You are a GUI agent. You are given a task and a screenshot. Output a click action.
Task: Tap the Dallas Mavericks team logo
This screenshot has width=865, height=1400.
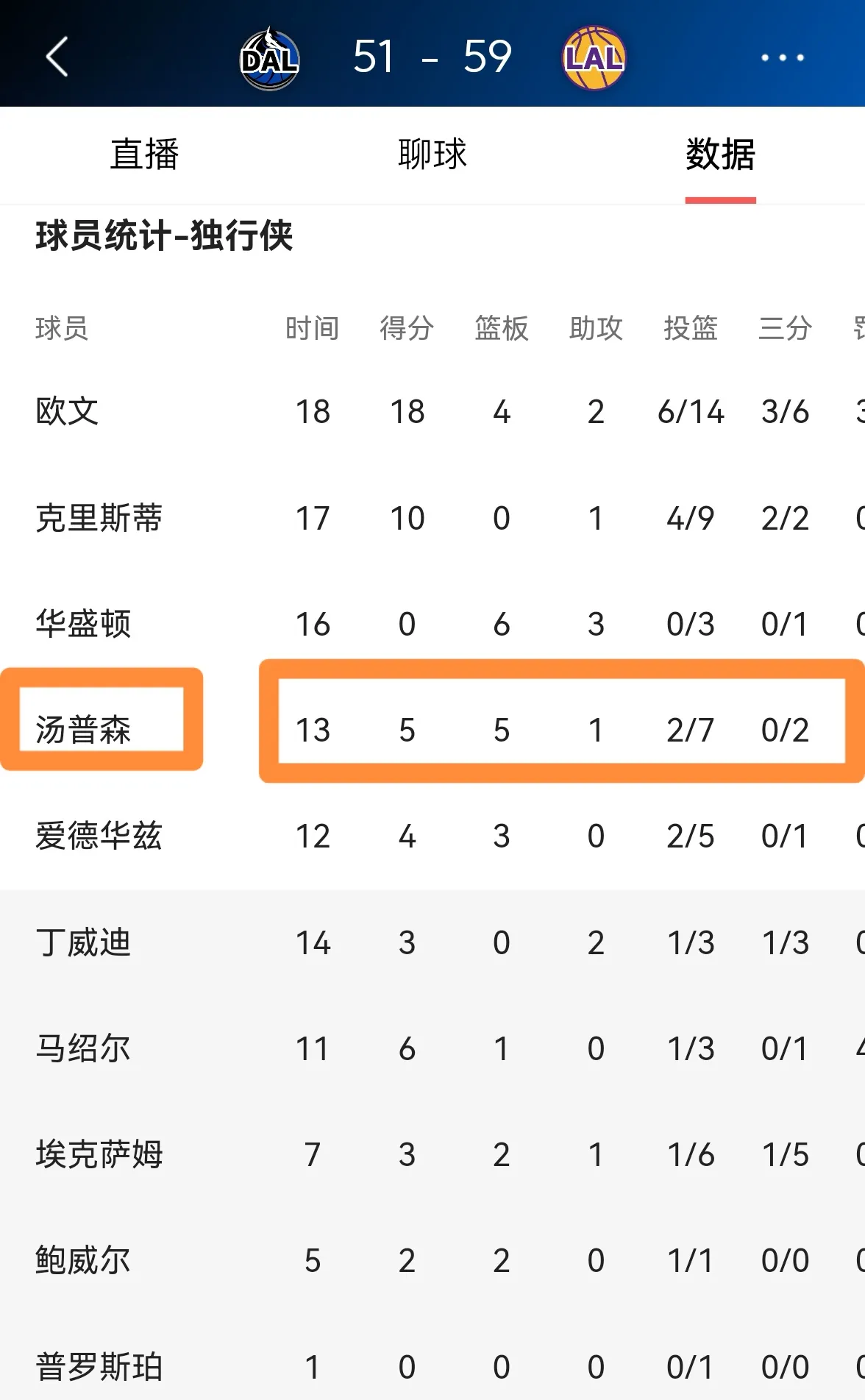pyautogui.click(x=269, y=58)
